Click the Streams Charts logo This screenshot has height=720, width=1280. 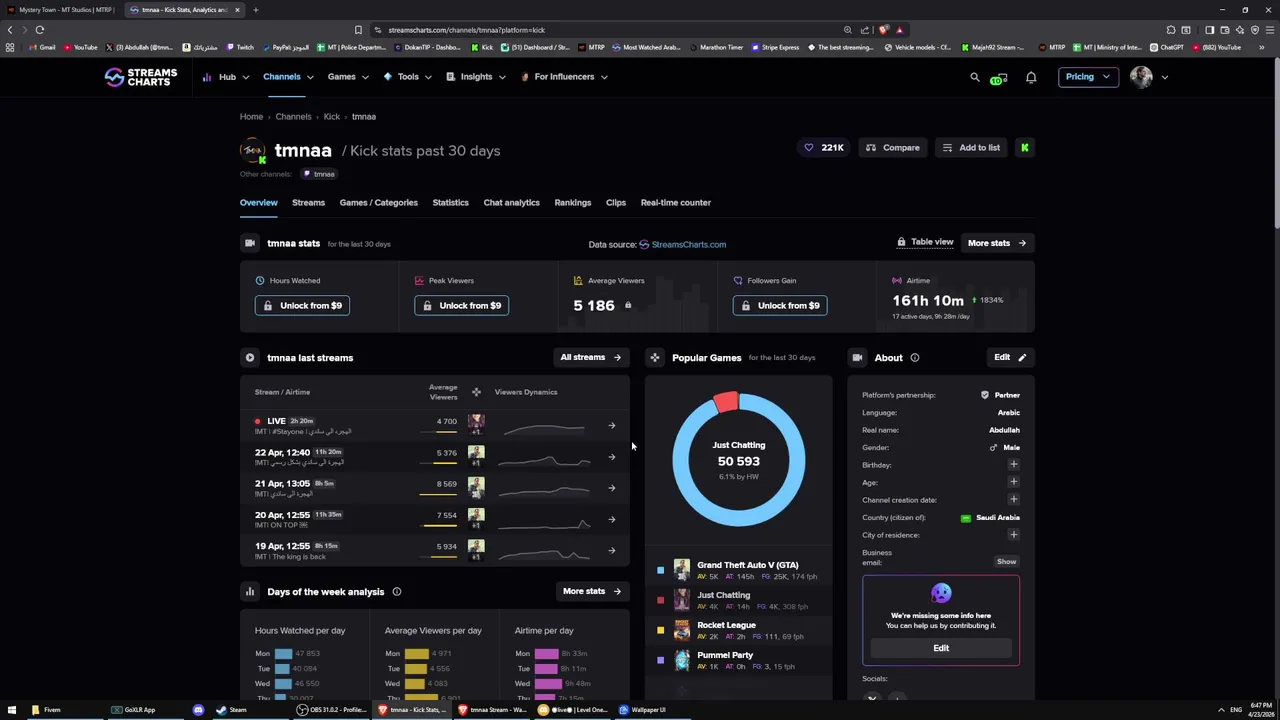click(x=141, y=77)
